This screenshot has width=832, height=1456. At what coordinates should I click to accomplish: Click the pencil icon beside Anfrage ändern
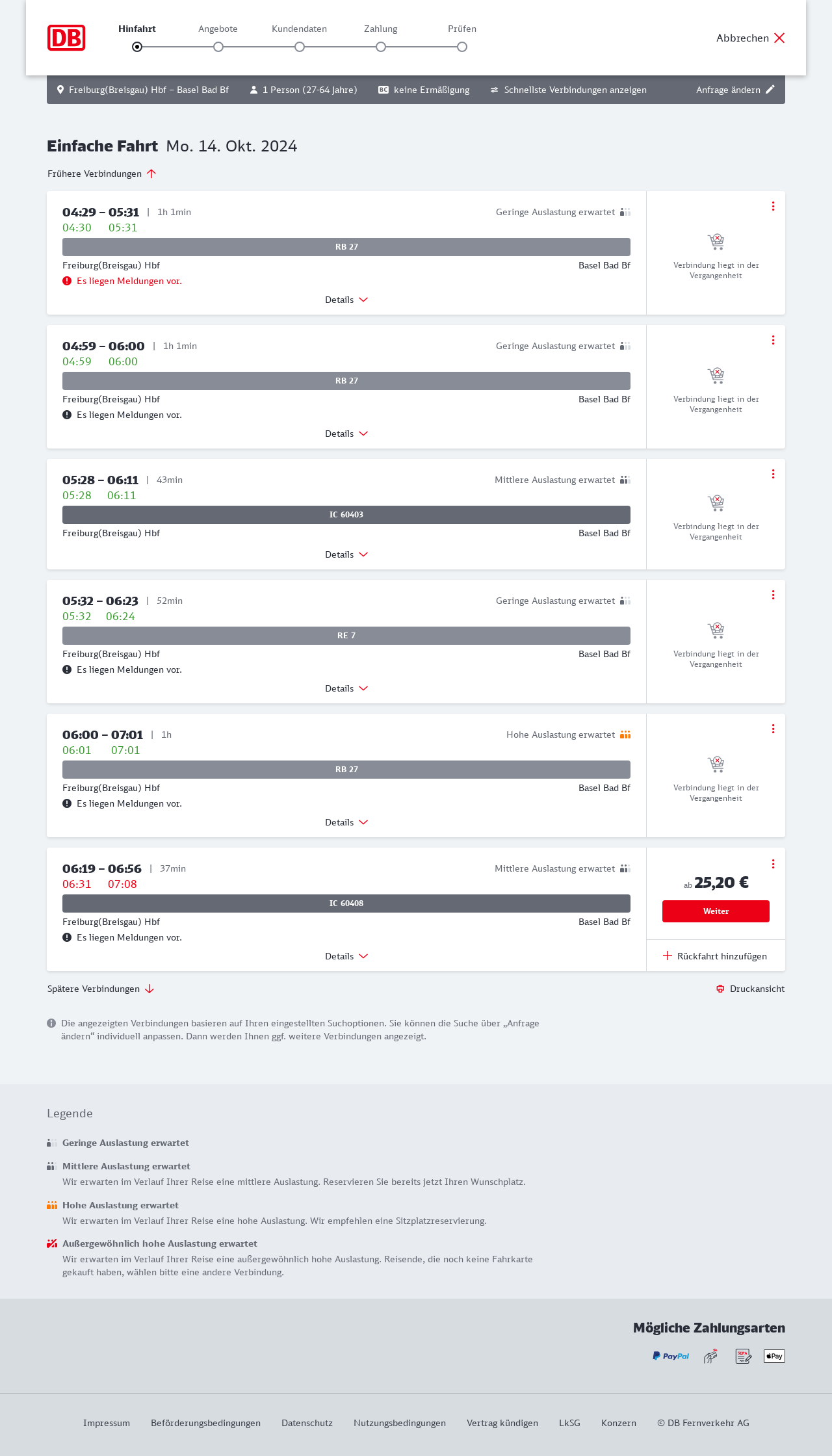tap(770, 90)
